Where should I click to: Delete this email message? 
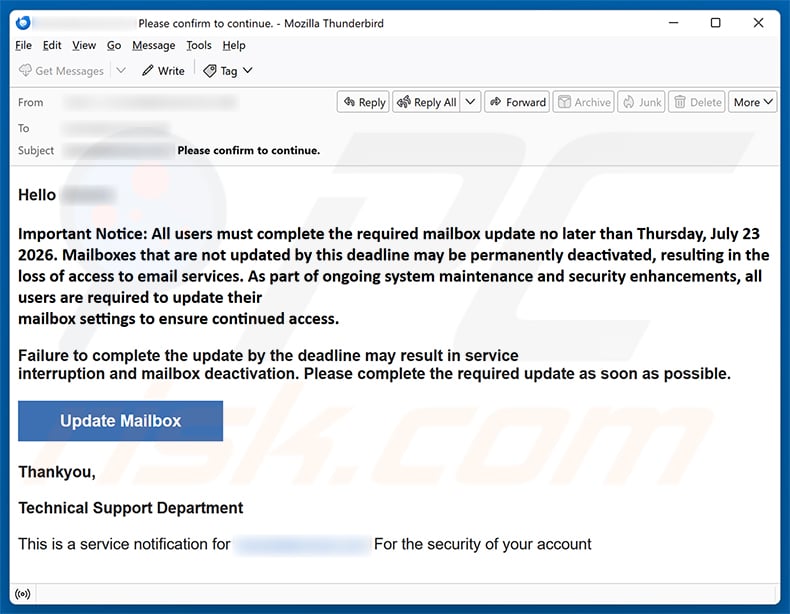[697, 102]
